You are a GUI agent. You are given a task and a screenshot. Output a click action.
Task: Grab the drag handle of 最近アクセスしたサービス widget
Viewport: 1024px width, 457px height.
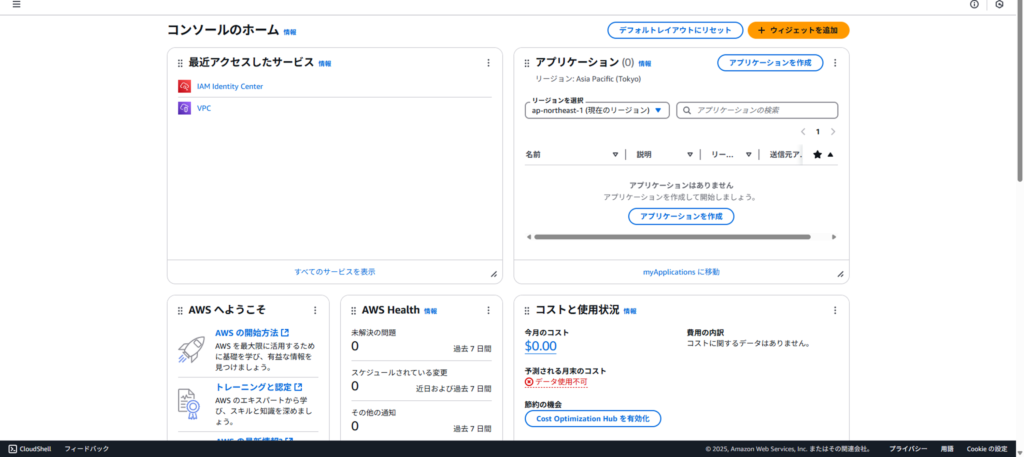[x=180, y=63]
